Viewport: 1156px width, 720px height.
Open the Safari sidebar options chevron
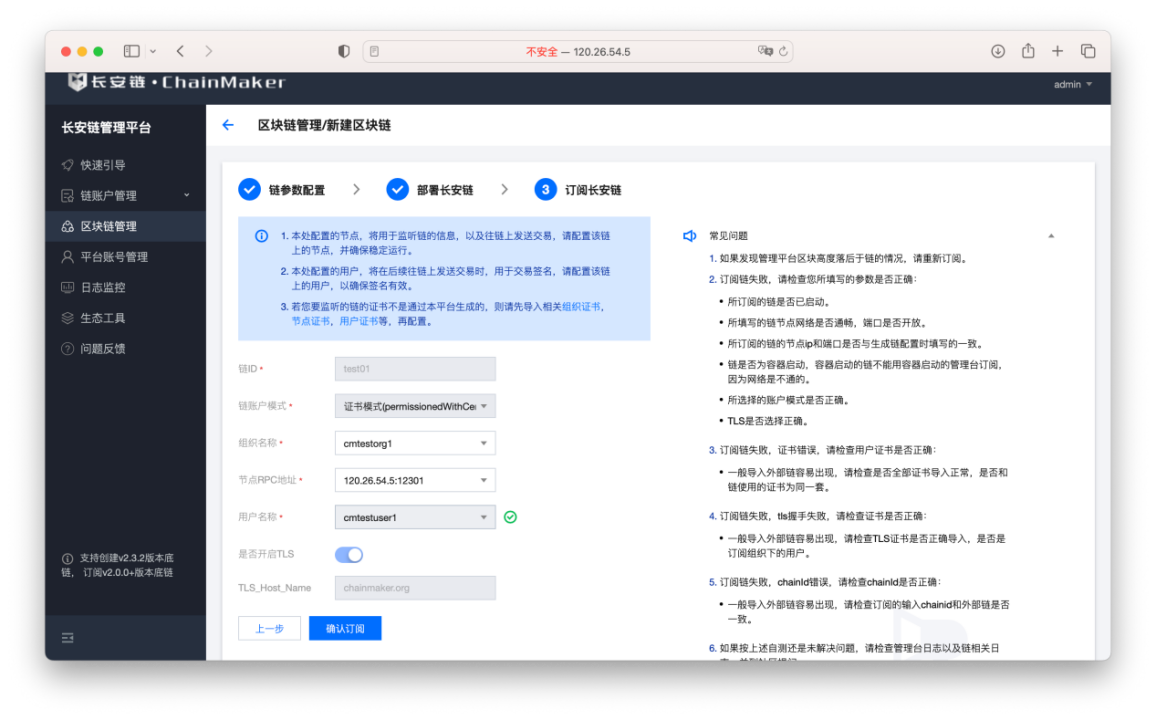coord(153,52)
